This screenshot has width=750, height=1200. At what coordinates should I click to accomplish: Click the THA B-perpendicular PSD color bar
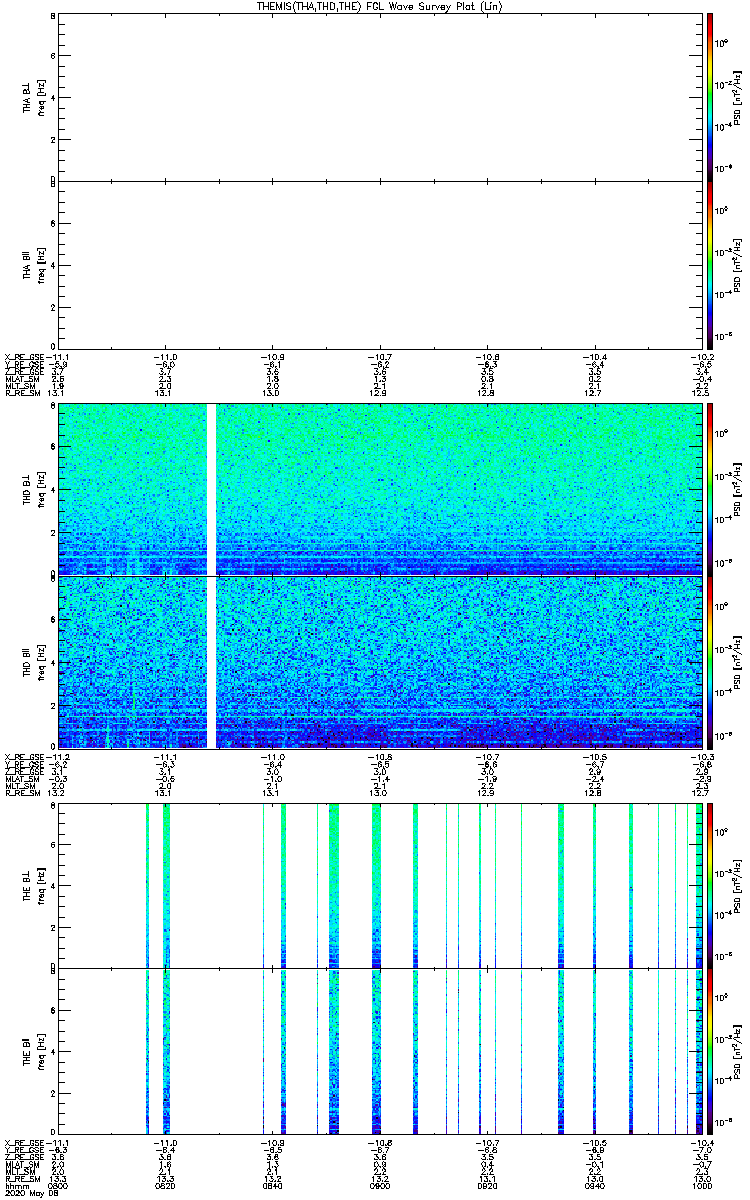710,97
